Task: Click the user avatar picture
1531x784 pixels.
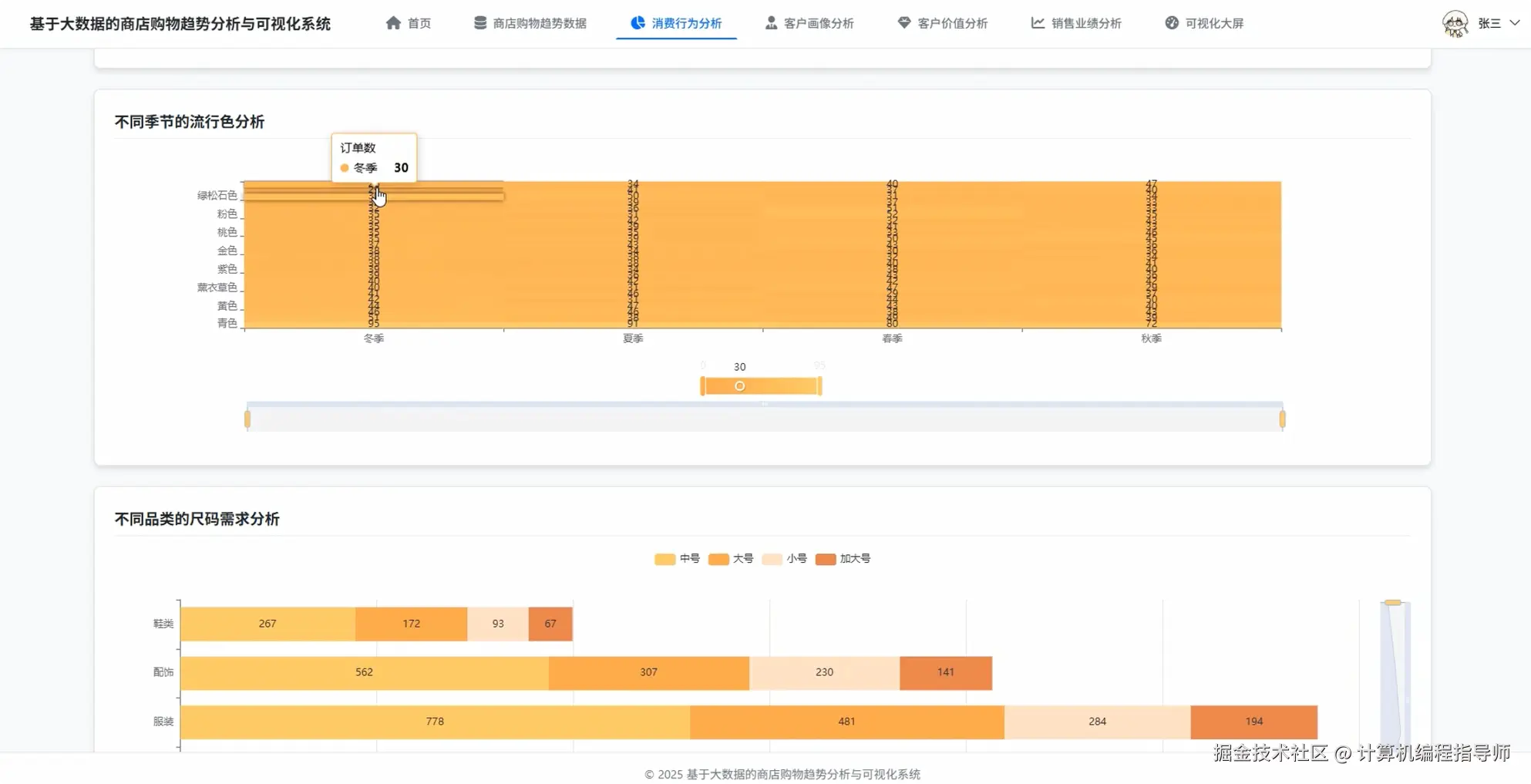Action: (x=1455, y=24)
